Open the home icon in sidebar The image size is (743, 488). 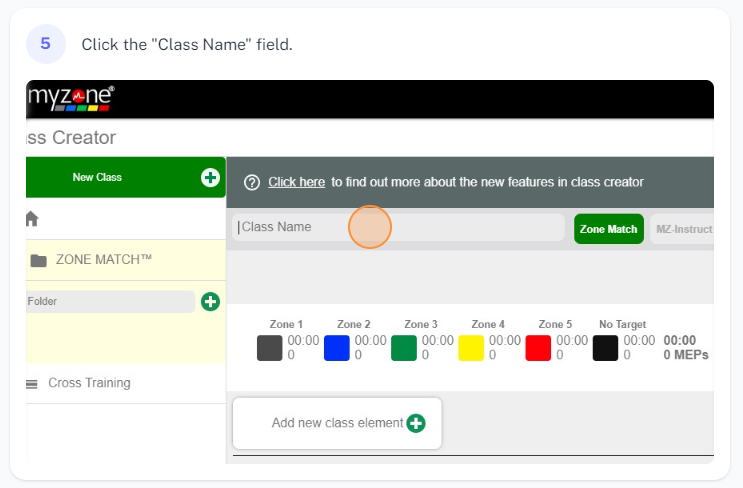(31, 218)
